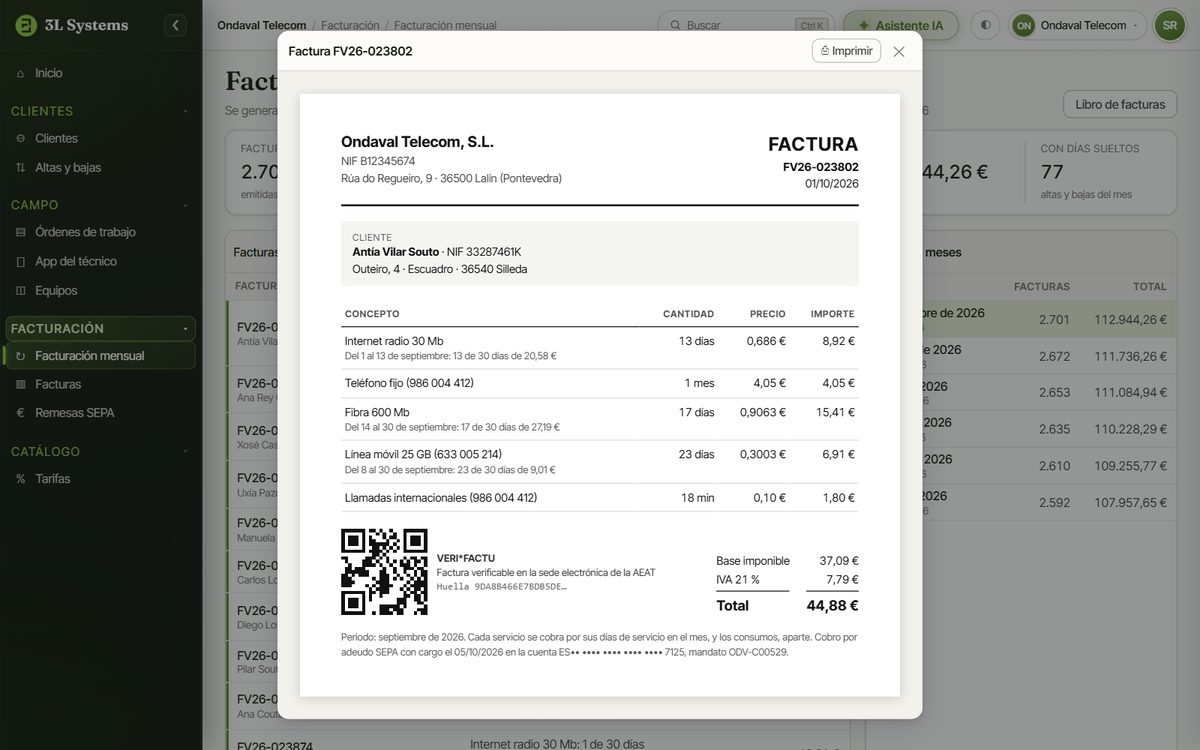Click month total 112.944,26 € in background table
The height and width of the screenshot is (750, 1200).
(x=1130, y=320)
